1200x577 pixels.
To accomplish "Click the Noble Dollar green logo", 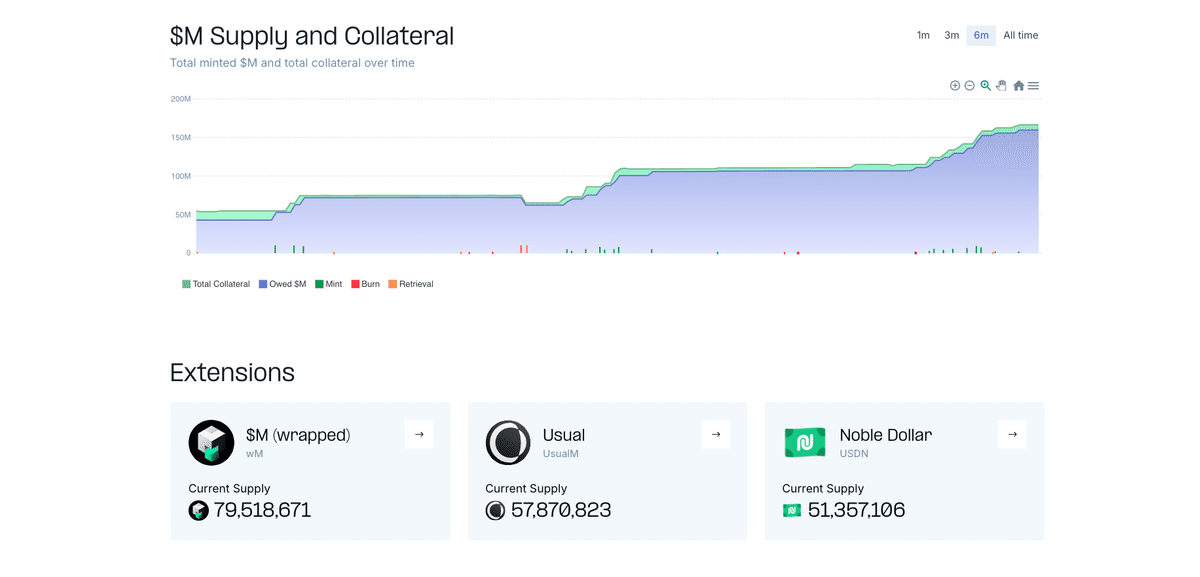I will 805,442.
